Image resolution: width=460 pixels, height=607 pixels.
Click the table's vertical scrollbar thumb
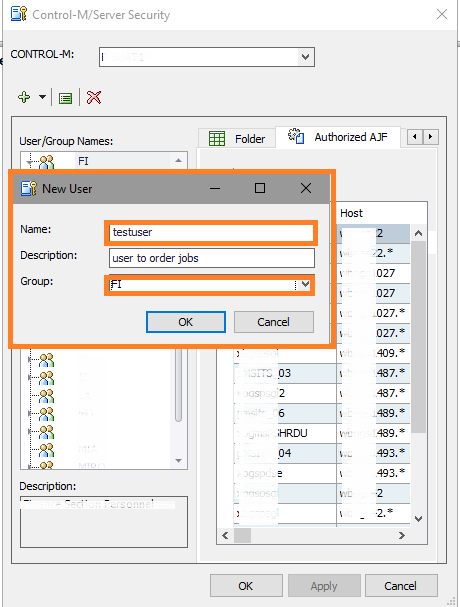click(x=418, y=336)
